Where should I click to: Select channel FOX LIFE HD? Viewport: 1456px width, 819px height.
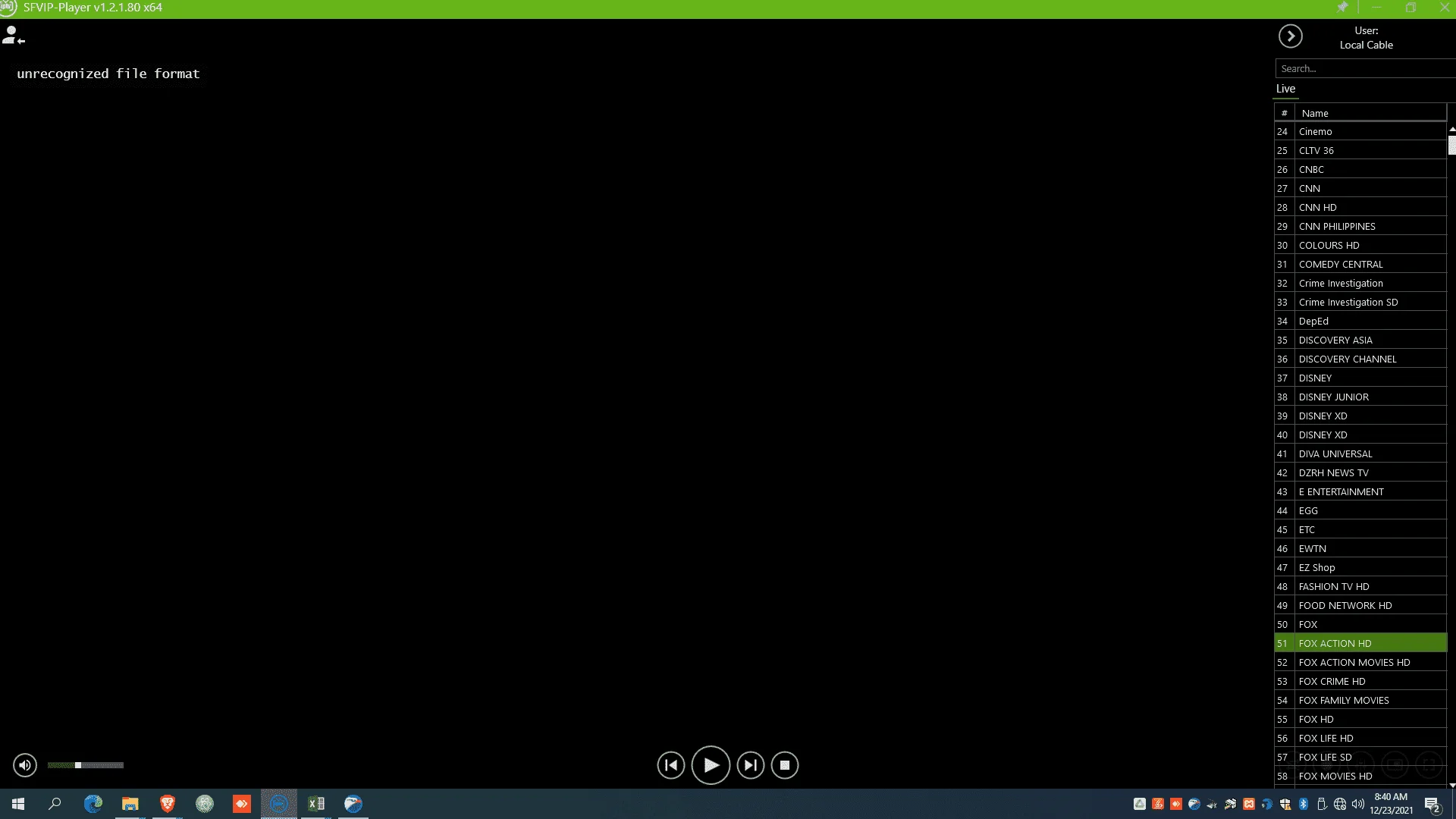[1360, 738]
